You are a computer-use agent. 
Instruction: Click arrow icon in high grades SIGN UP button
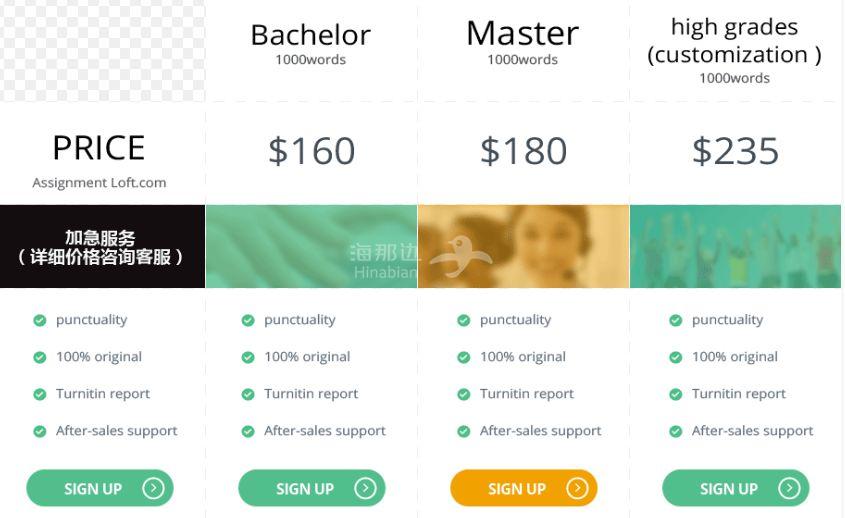coord(789,488)
